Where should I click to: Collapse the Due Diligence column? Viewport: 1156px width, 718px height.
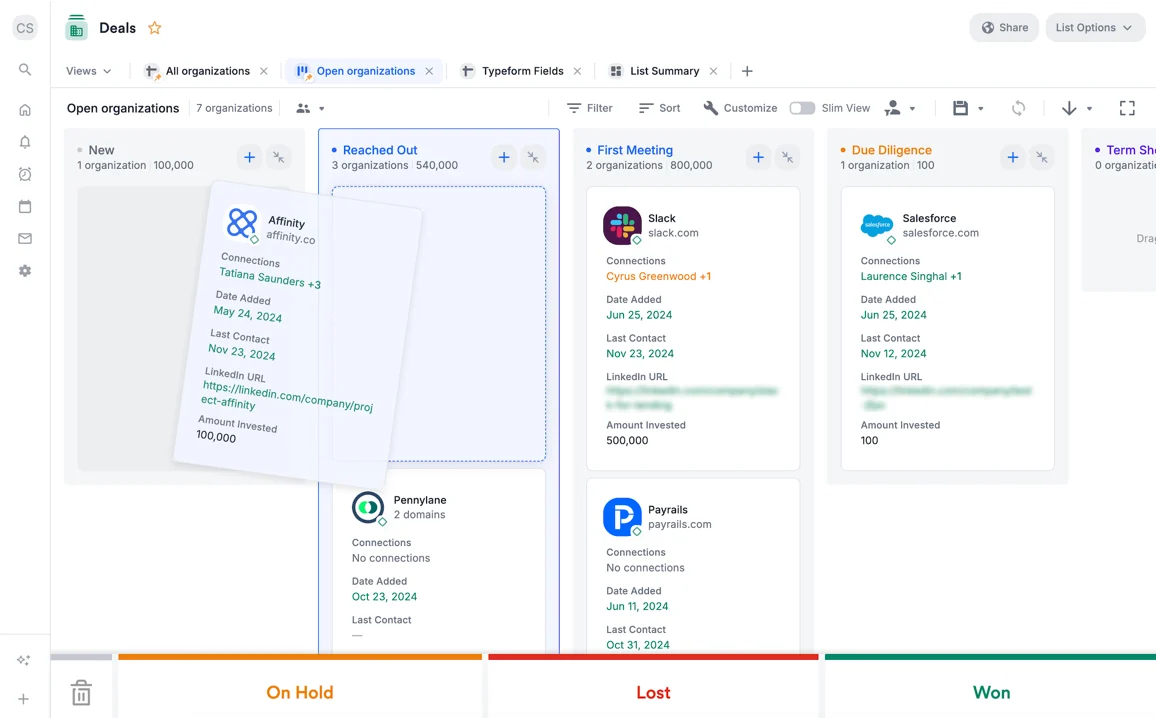tap(1042, 157)
